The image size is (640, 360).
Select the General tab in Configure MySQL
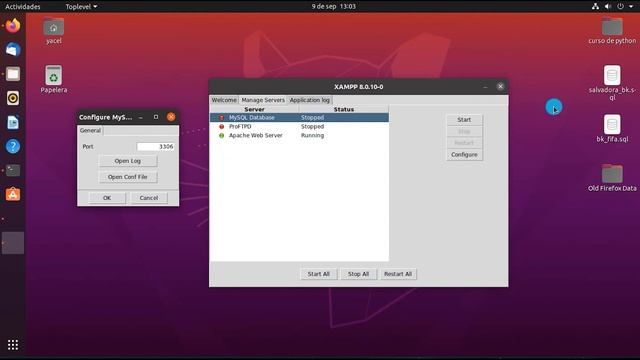(x=90, y=131)
